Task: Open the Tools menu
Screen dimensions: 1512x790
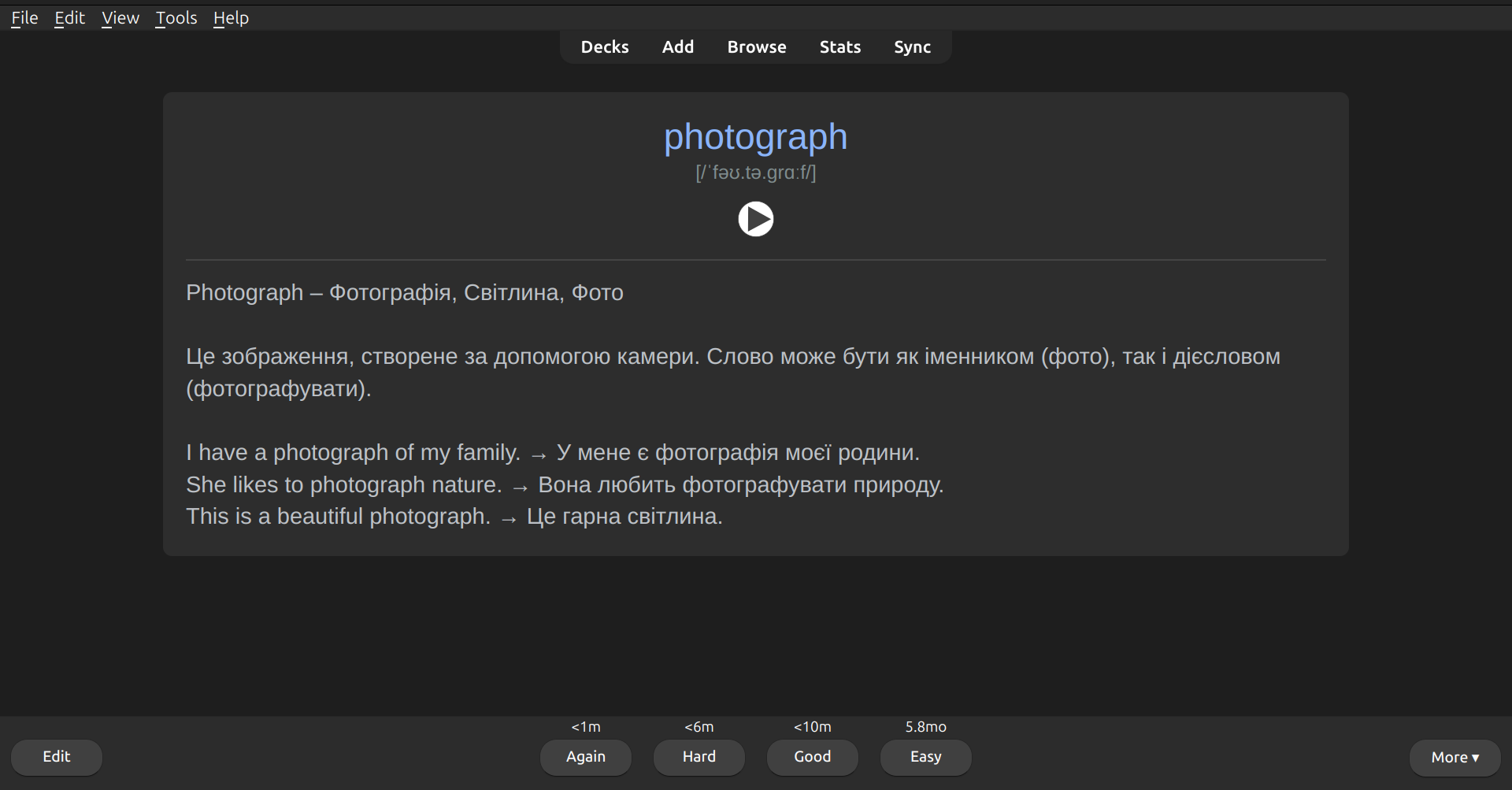Action: 176,17
